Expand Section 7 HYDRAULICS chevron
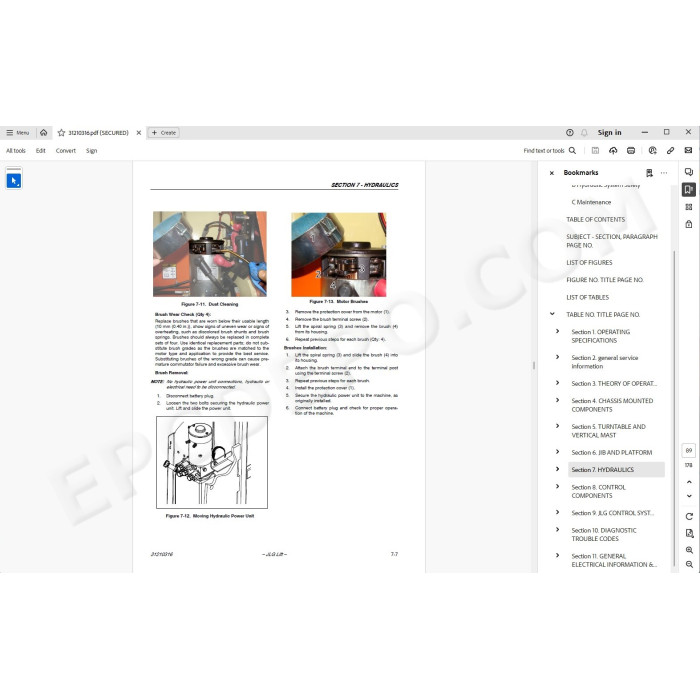 pos(557,469)
